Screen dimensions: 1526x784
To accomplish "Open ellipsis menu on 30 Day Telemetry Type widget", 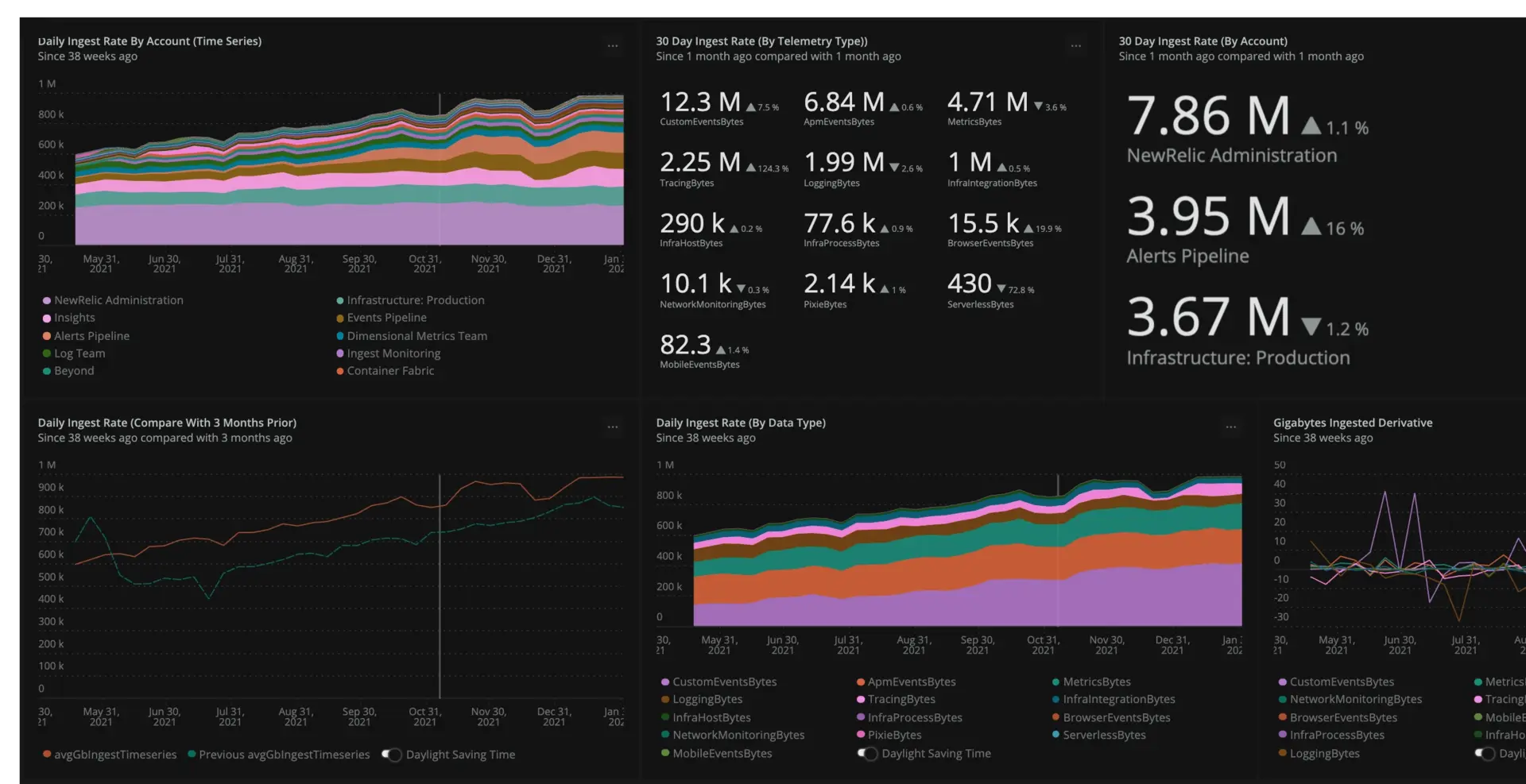I will point(1075,46).
